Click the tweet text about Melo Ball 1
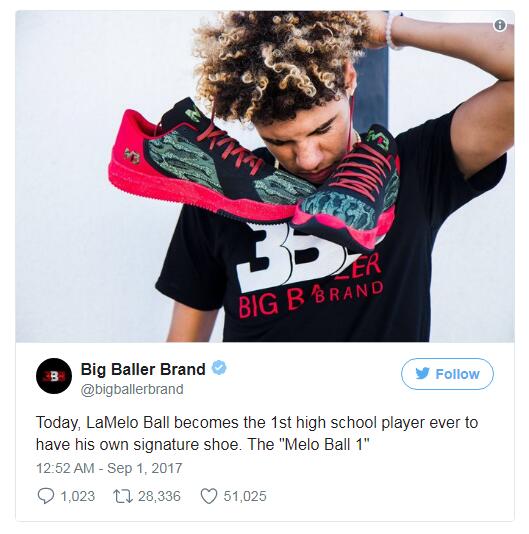This screenshot has height=534, width=529. (x=257, y=434)
